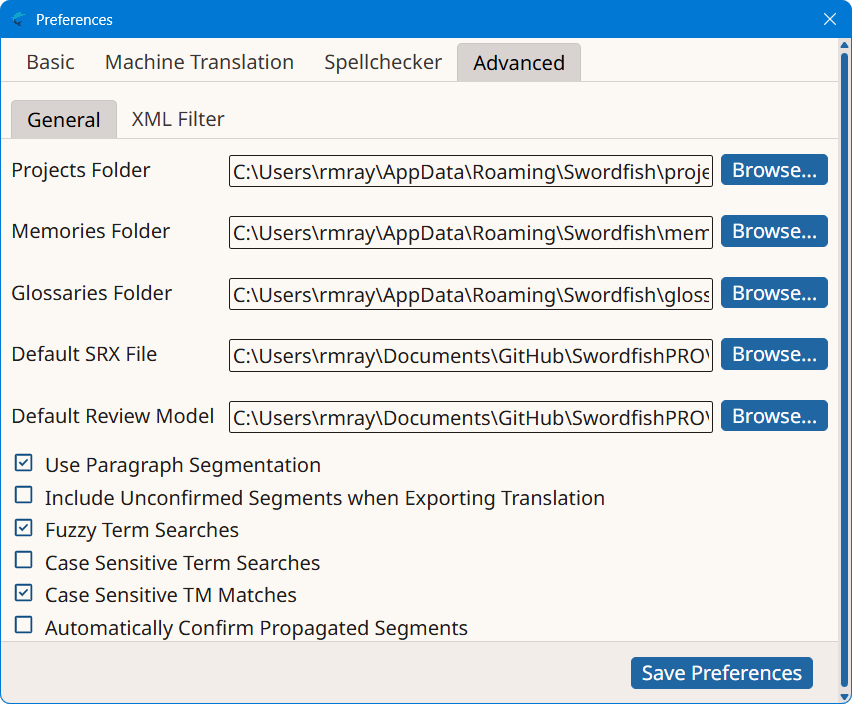The width and height of the screenshot is (852, 704).
Task: Select the Spellchecker tab
Action: (383, 62)
